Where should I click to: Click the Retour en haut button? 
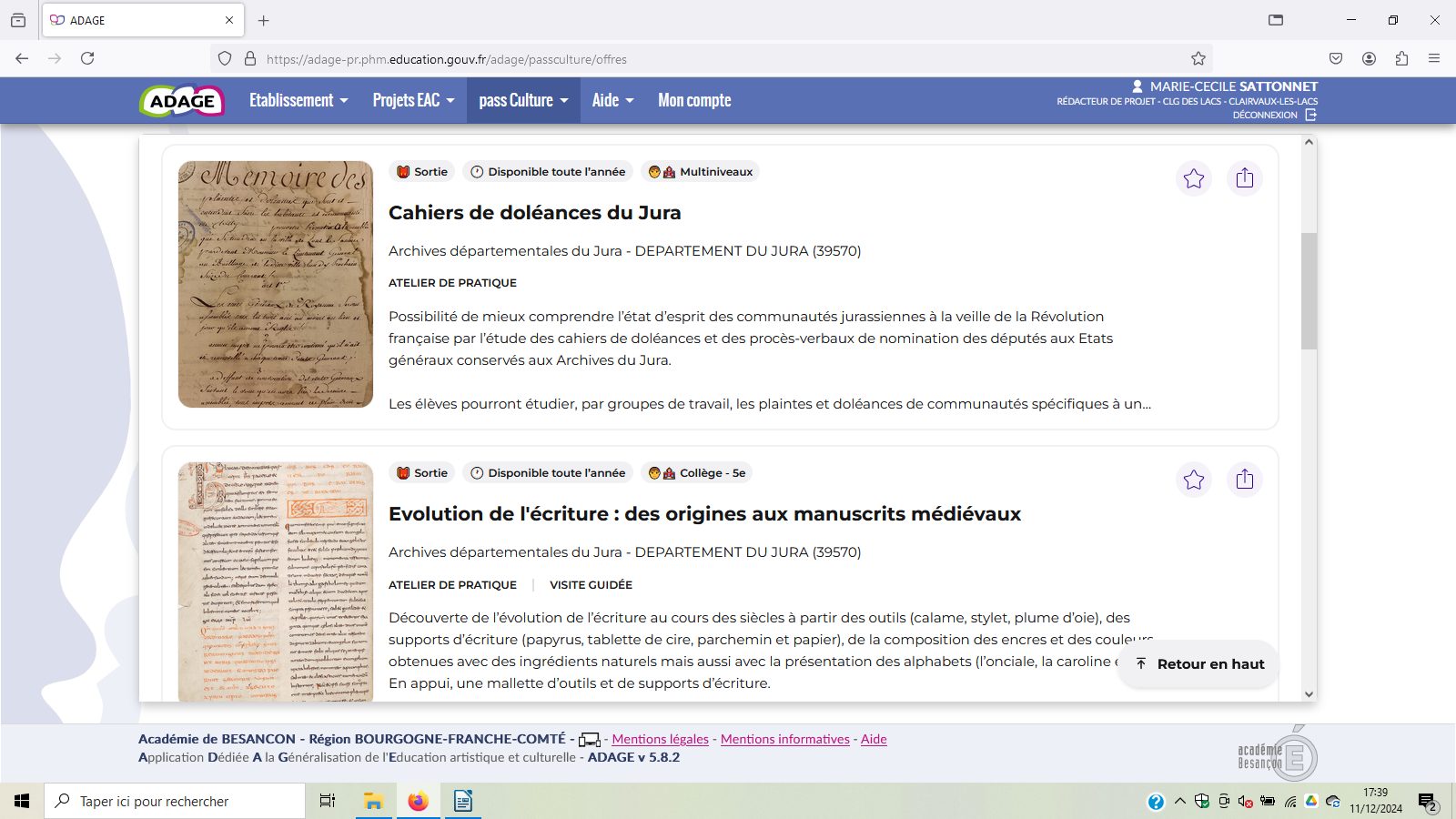1199,664
